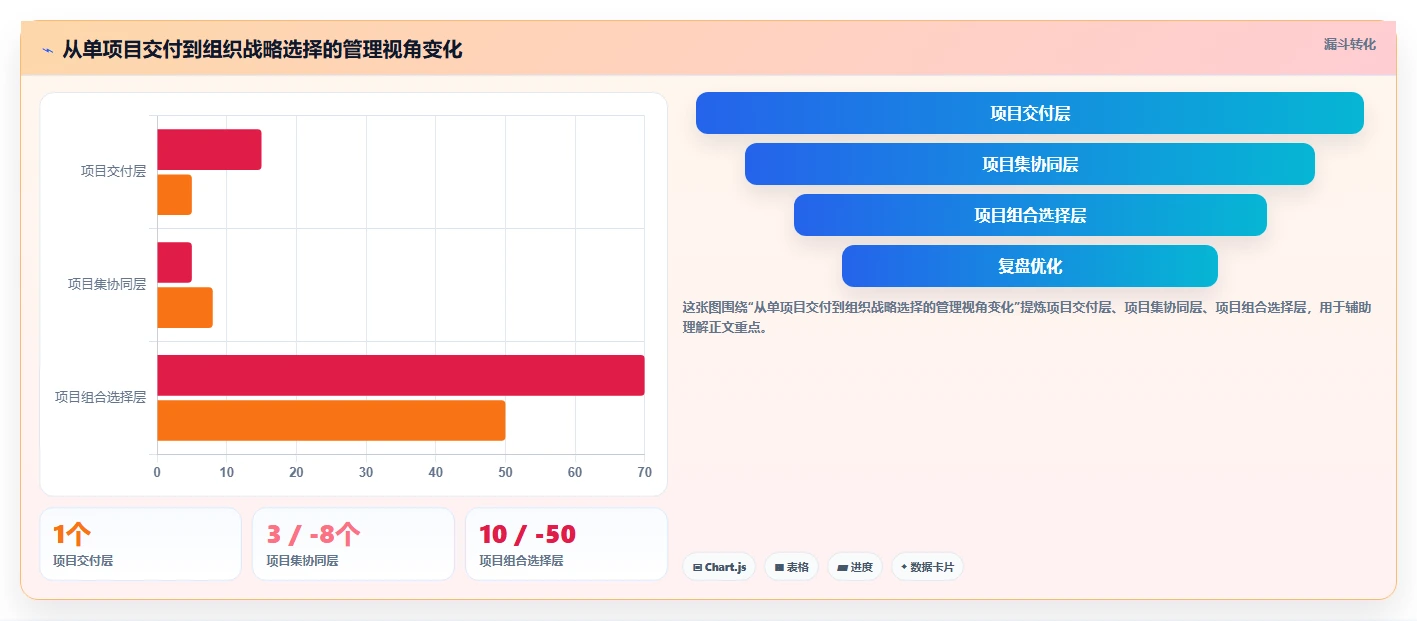Open the 3 / -8个 项目集协同层 data card
This screenshot has height=621, width=1417.
(353, 544)
